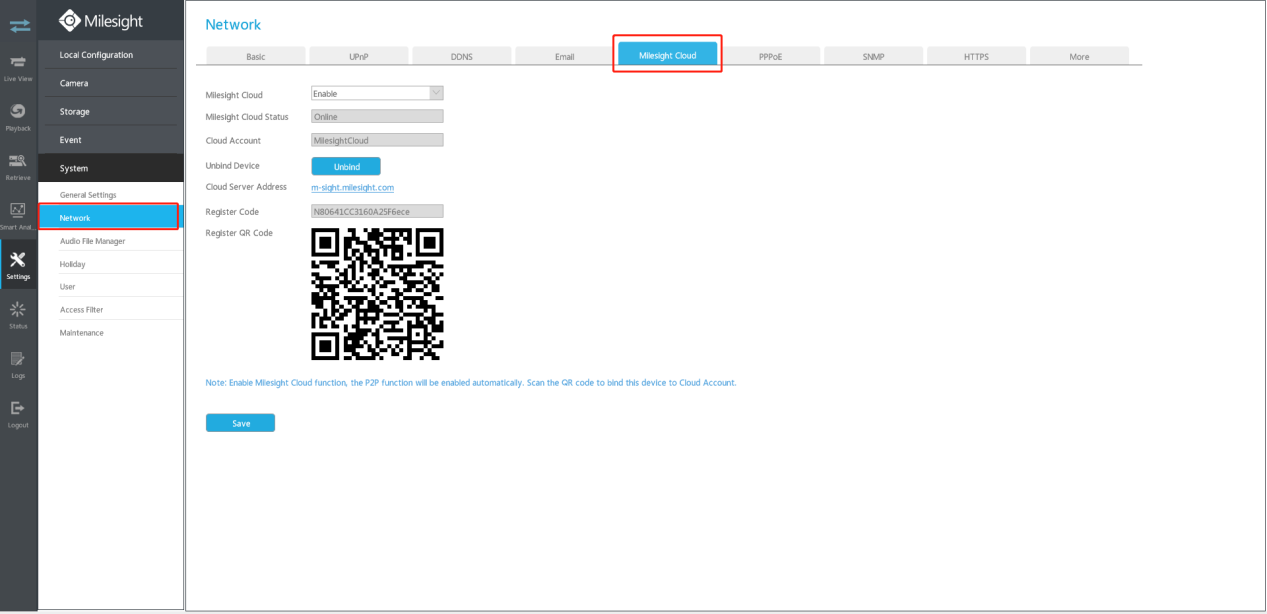Click the Milesight Cloud Status field showing Online
The image size is (1267, 614).
(x=377, y=116)
